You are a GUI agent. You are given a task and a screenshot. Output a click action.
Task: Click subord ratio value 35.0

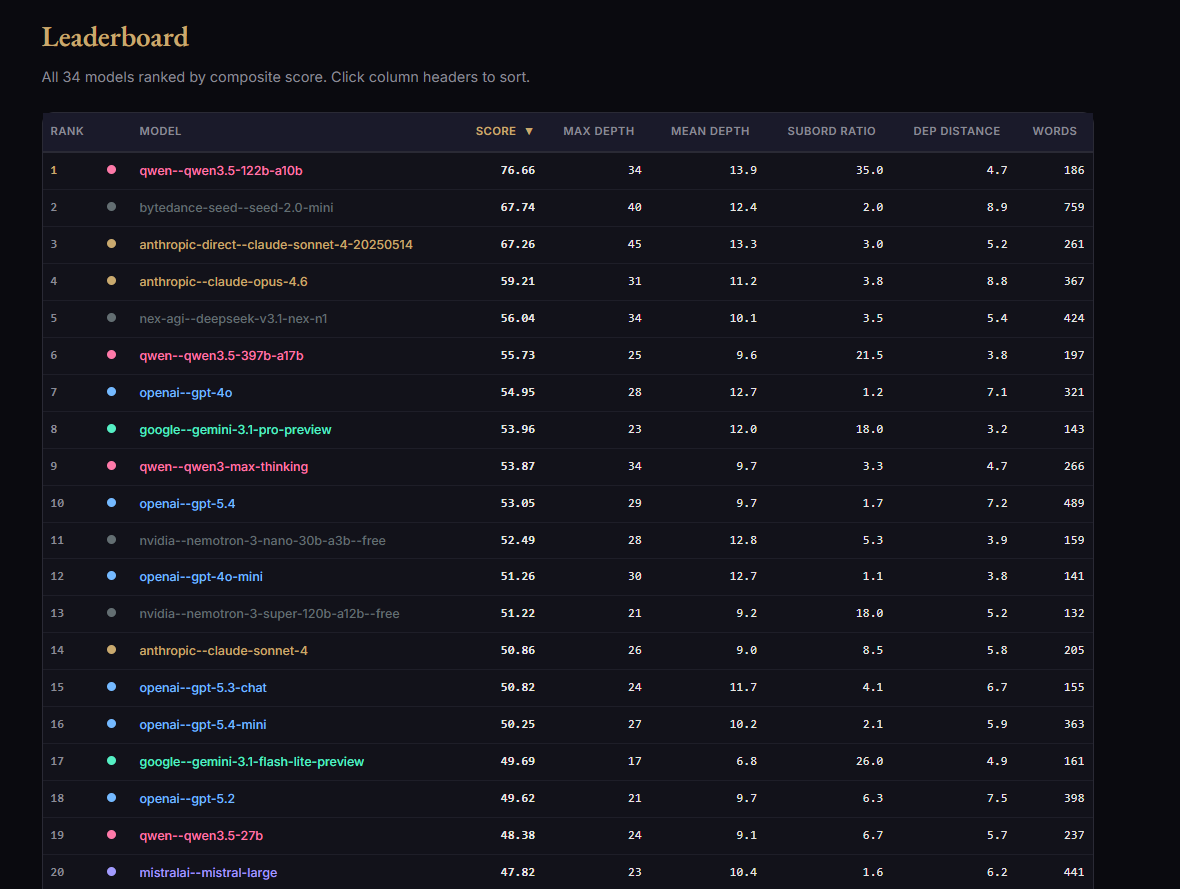869,170
